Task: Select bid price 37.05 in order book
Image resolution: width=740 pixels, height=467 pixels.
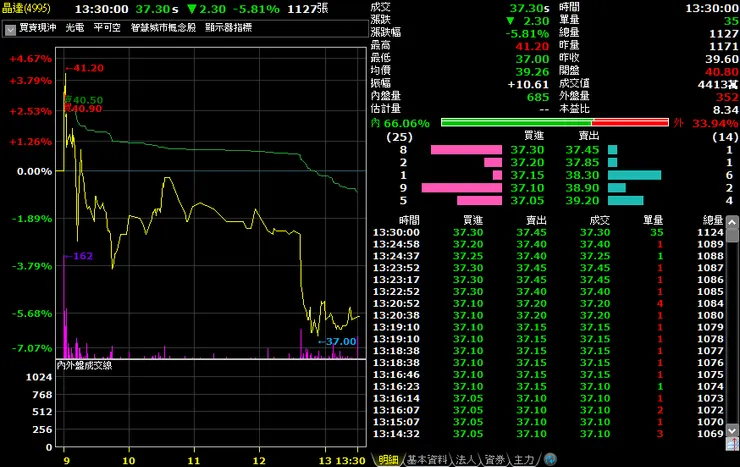Action: (527, 201)
